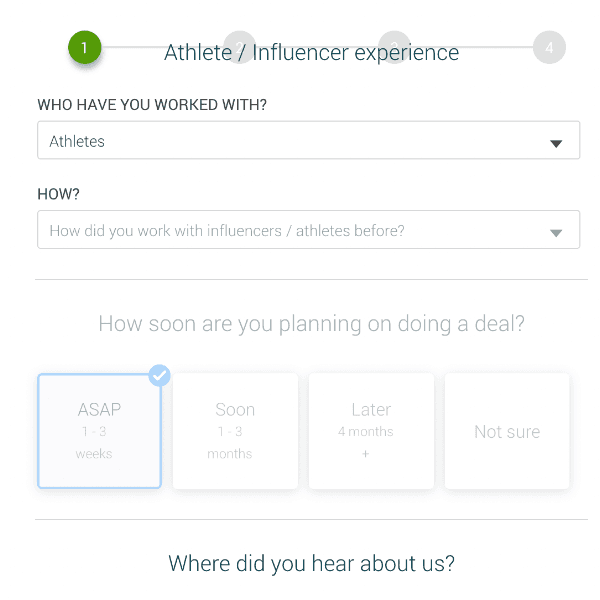Click the blue checkmark badge on ASAP
This screenshot has width=600, height=600.
(159, 376)
